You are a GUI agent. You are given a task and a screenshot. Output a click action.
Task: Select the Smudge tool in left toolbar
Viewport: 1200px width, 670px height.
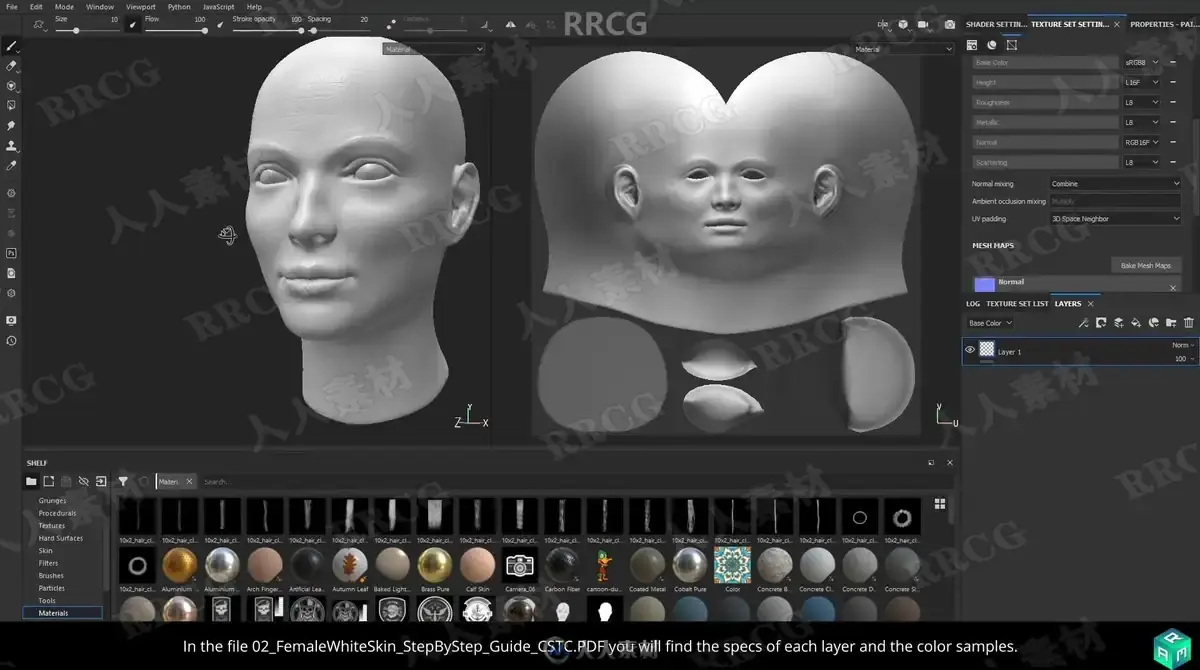pos(11,125)
